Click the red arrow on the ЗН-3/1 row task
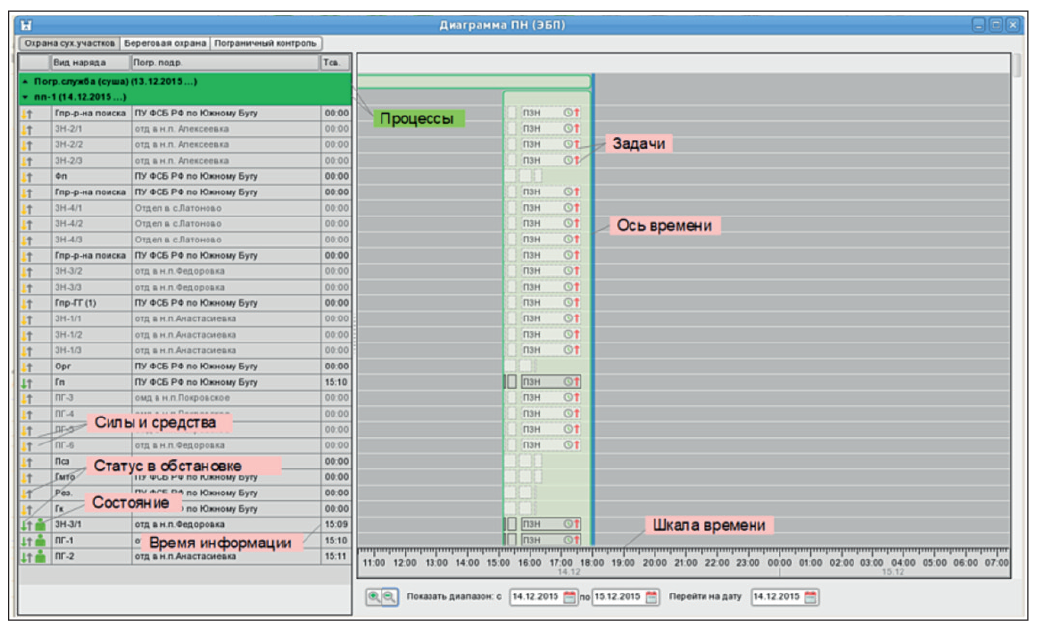The image size is (1043, 629). pos(577,524)
